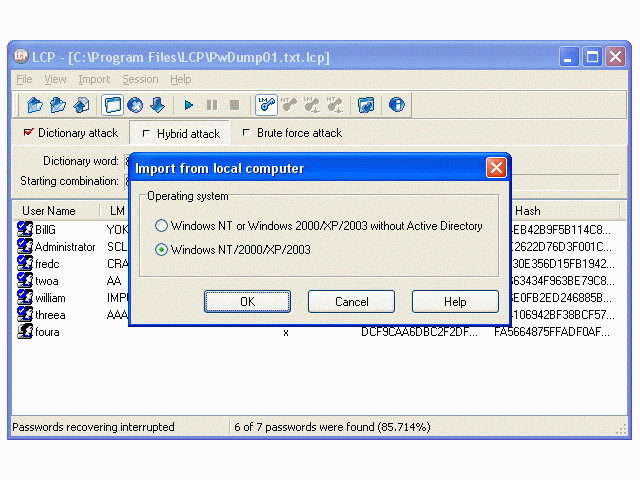This screenshot has width=640, height=480.
Task: Click the LM column header
Action: tap(117, 211)
